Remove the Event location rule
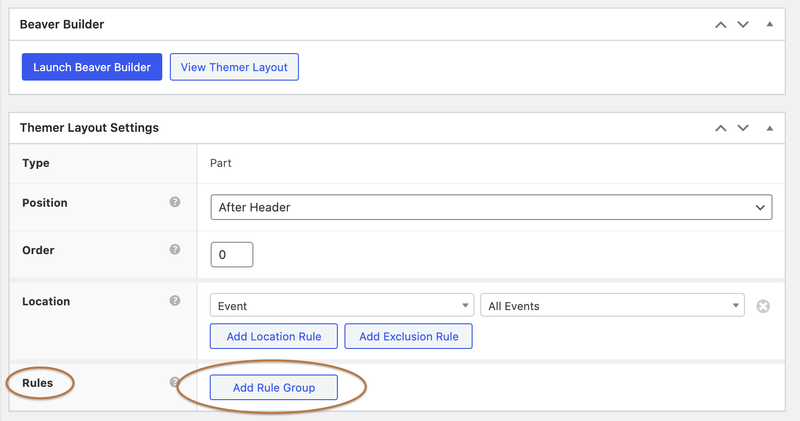 pyautogui.click(x=763, y=306)
